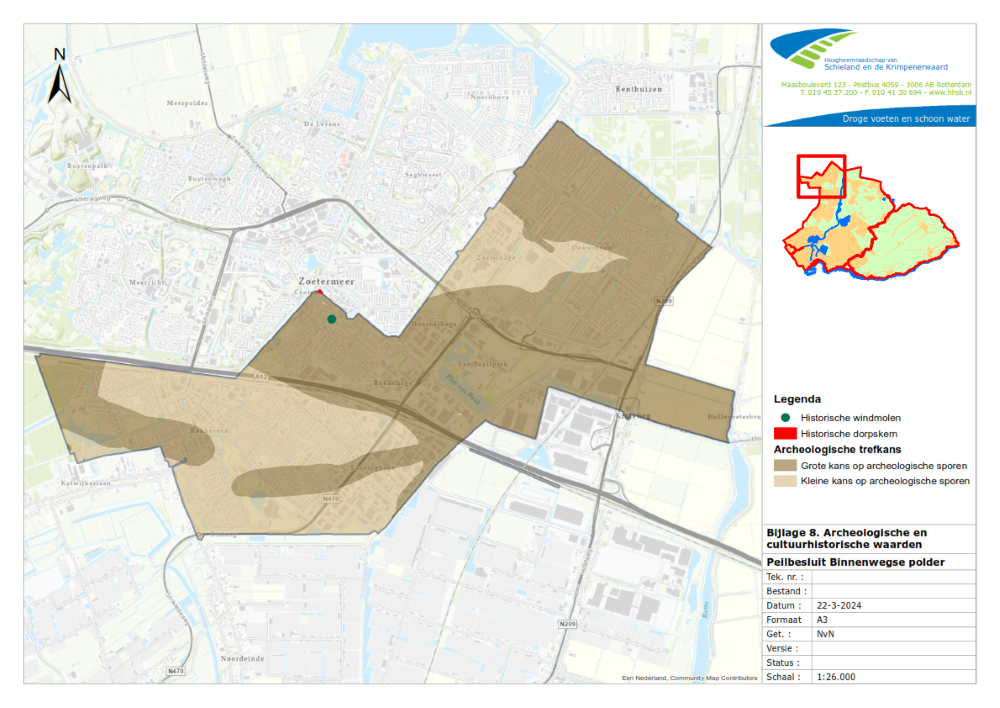This screenshot has width=1000, height=708.
Task: Click the Schaal value 1:26.000
Action: pos(836,677)
